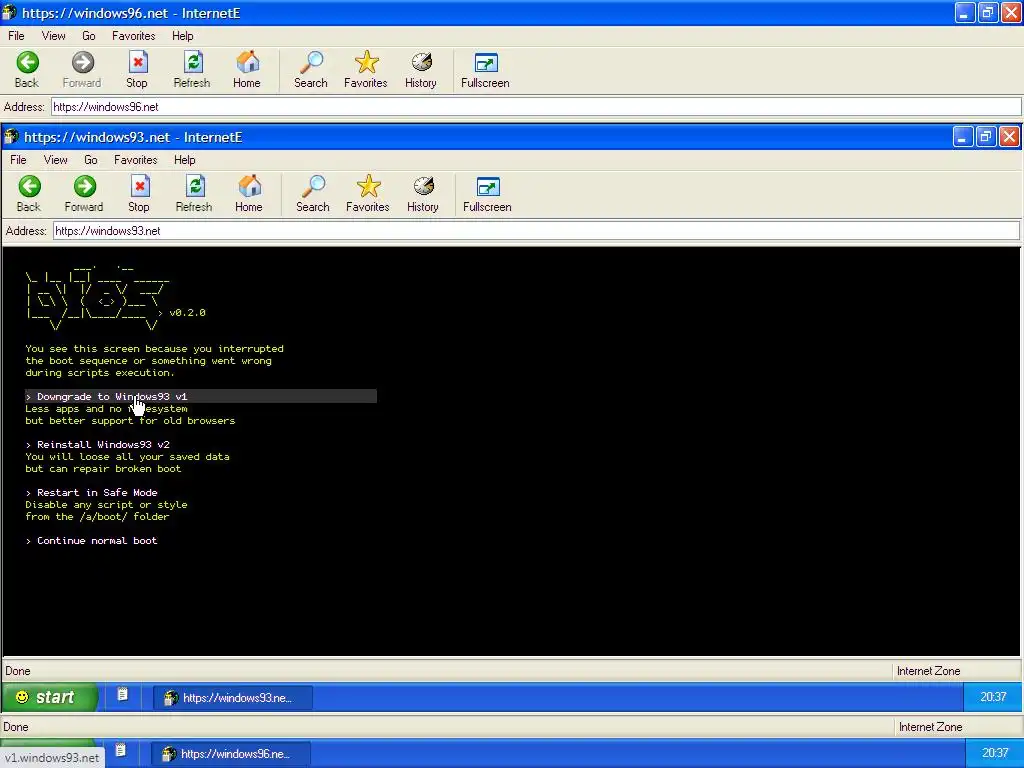This screenshot has width=1024, height=768.
Task: Restore the windows93.net InternetE window
Action: coord(986,136)
